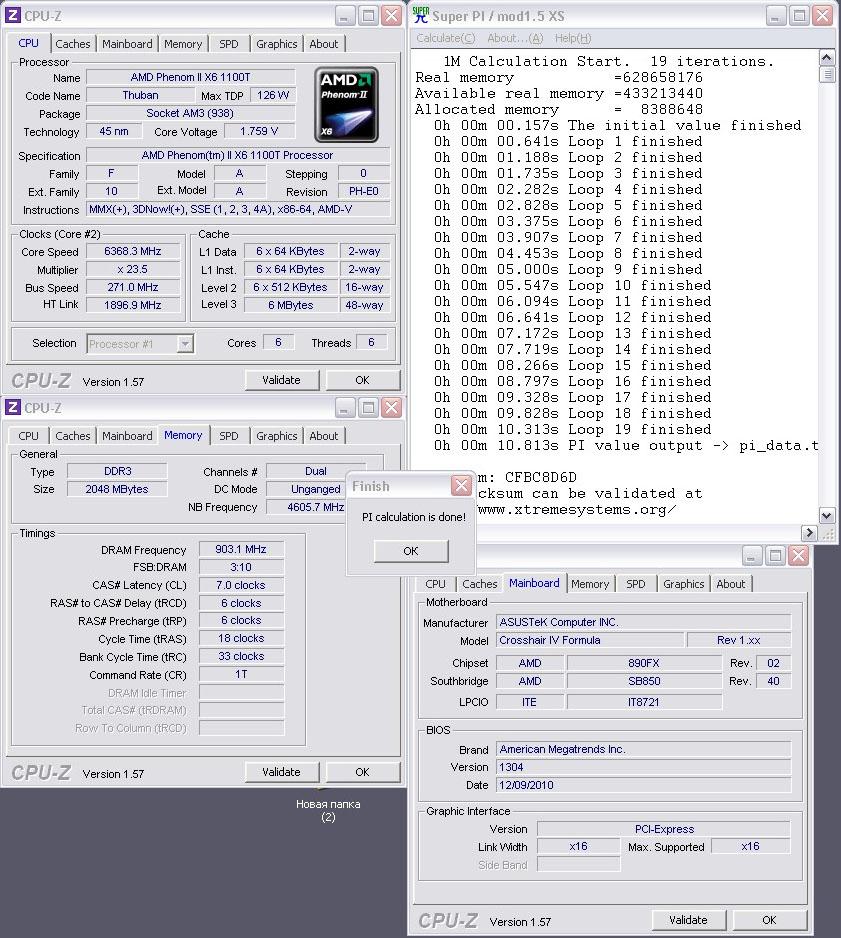841x938 pixels.
Task: Click the BIOS date 12/09/2010
Action: [x=644, y=785]
